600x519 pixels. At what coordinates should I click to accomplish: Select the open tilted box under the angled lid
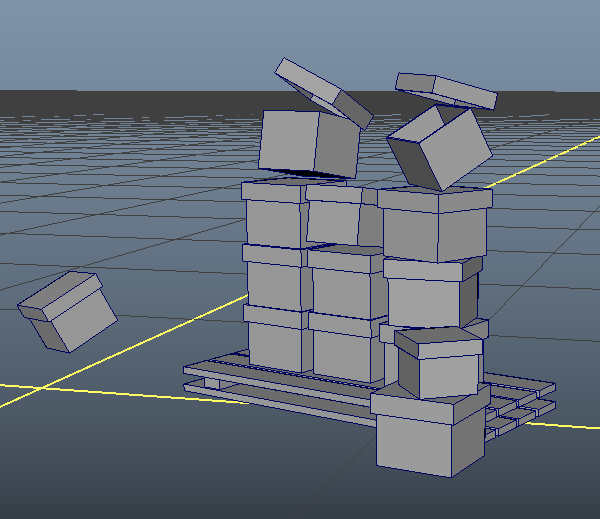coord(309,144)
